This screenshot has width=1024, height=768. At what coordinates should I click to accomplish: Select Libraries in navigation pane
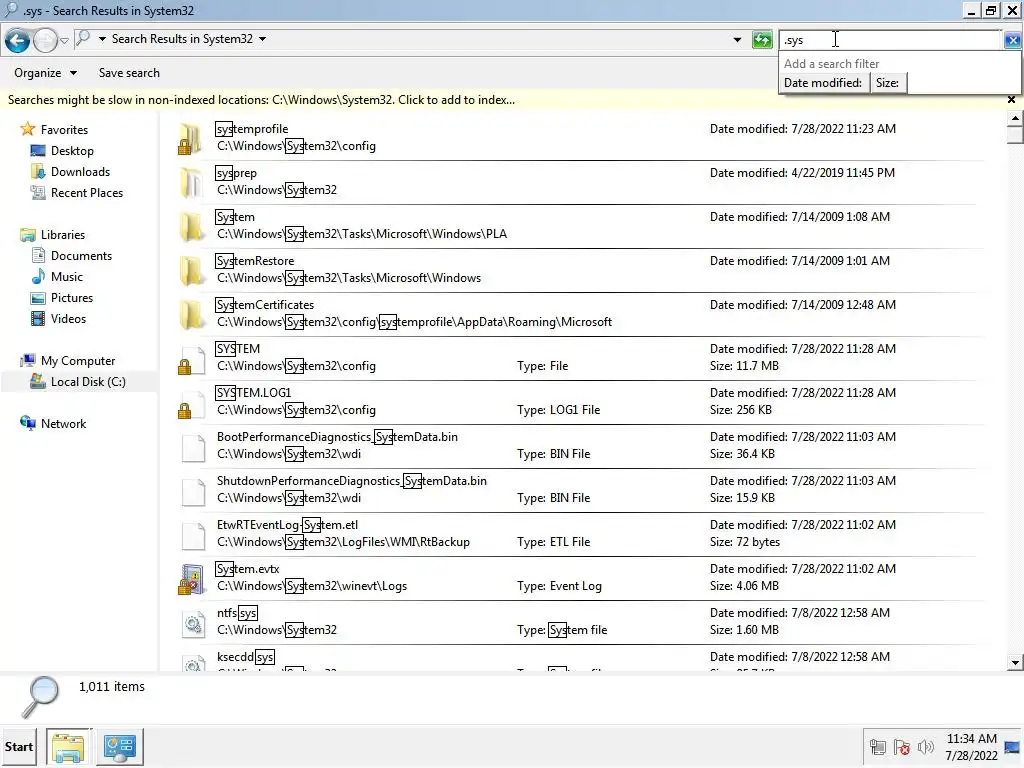pyautogui.click(x=62, y=234)
